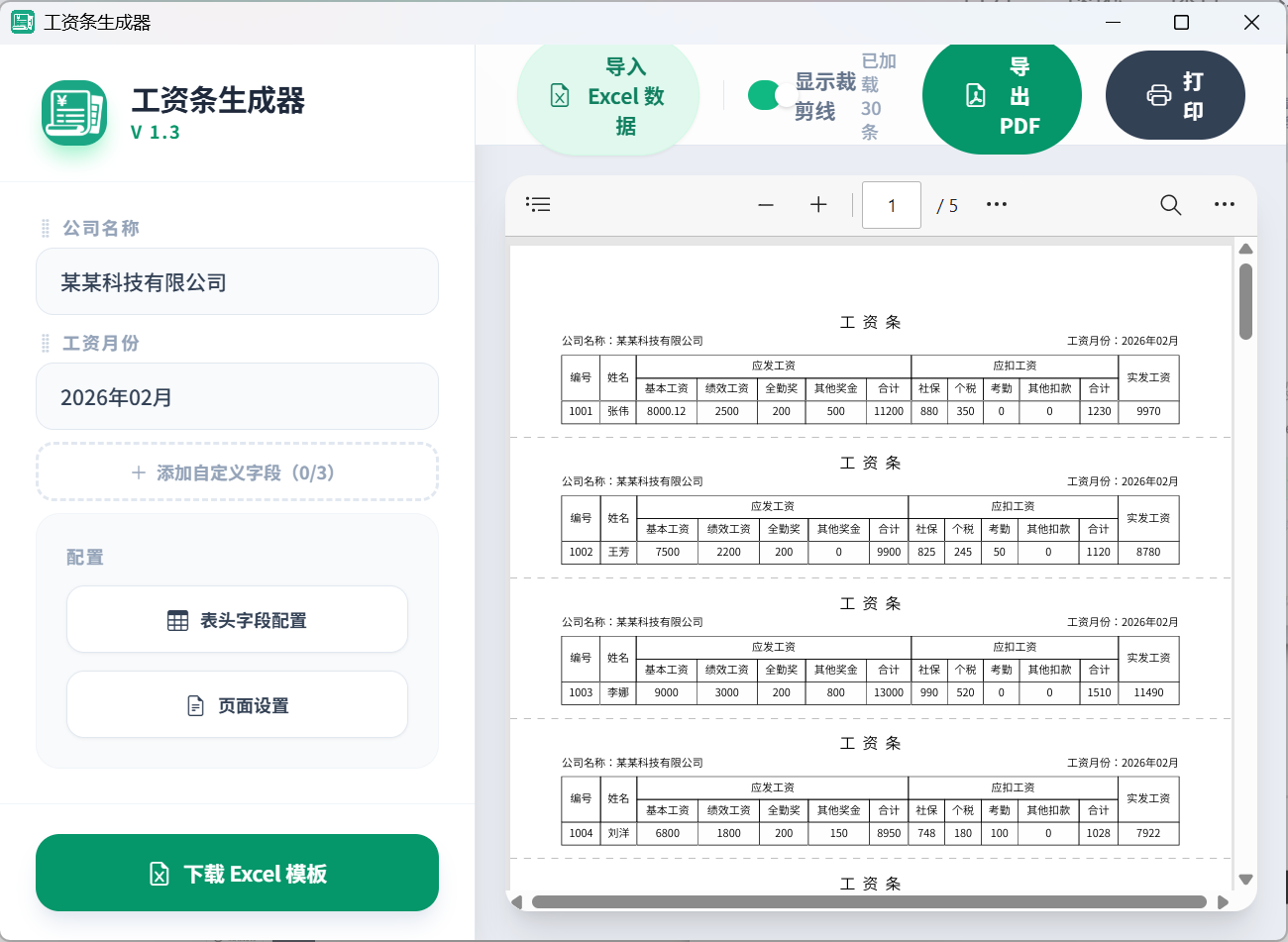
Task: Zoom in with the plus icon
Action: (818, 205)
